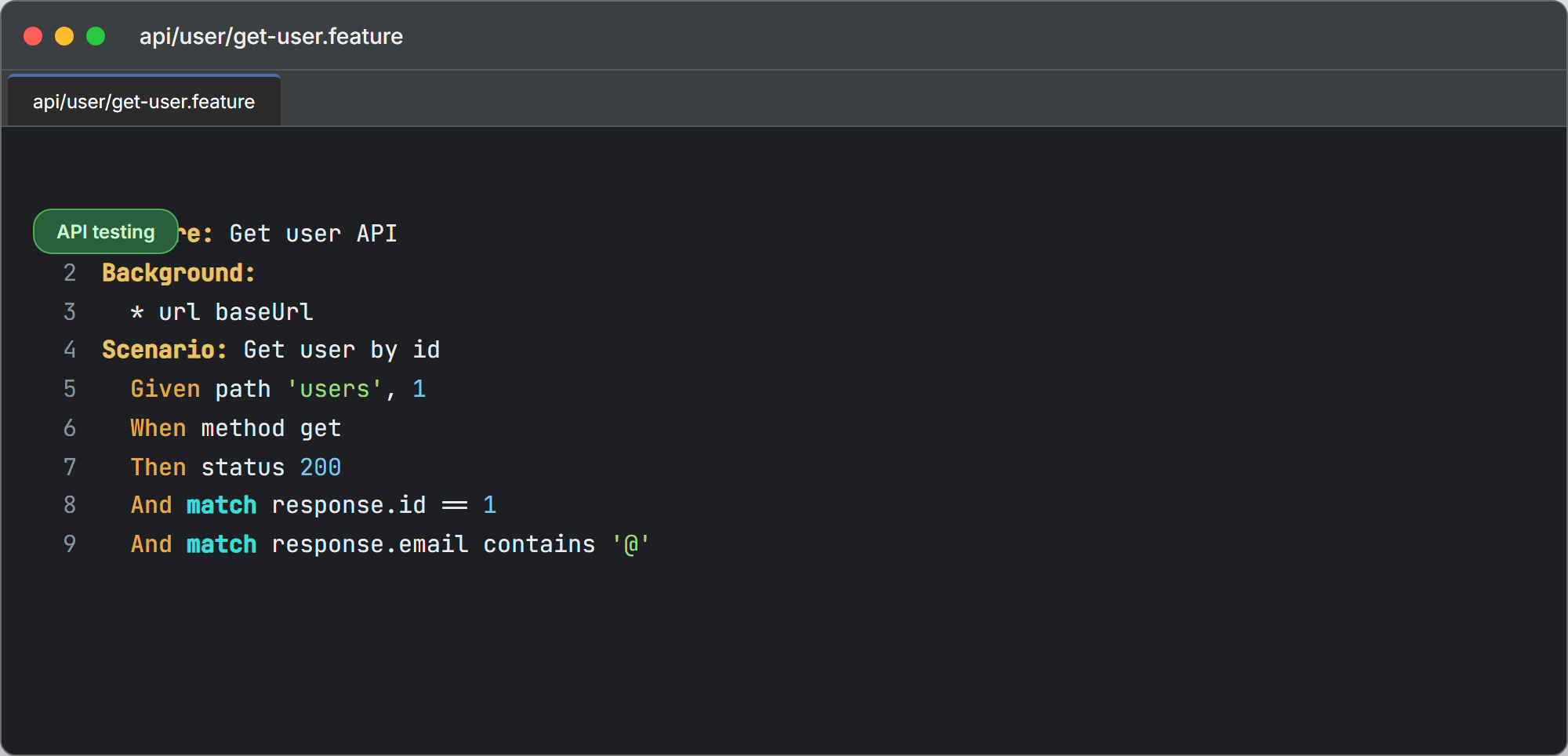
Task: Click the 'When' keyword on line 6
Action: (x=158, y=428)
